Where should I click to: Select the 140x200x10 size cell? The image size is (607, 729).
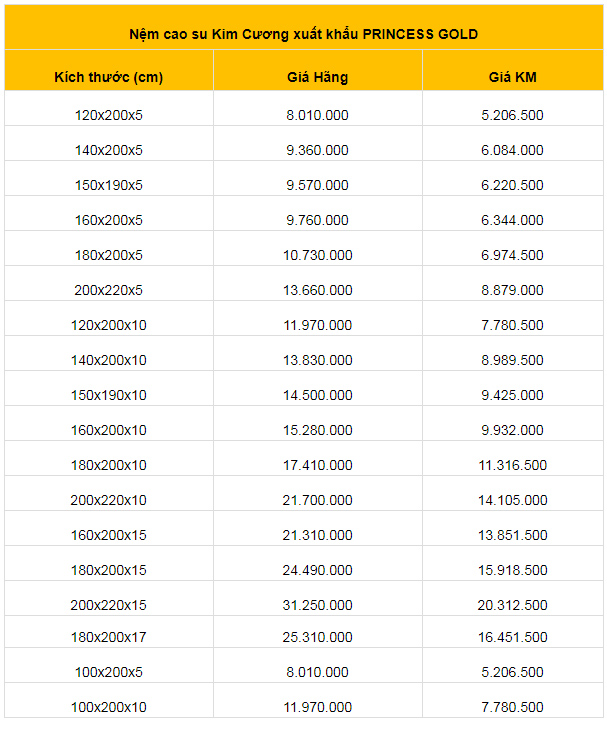coord(109,360)
